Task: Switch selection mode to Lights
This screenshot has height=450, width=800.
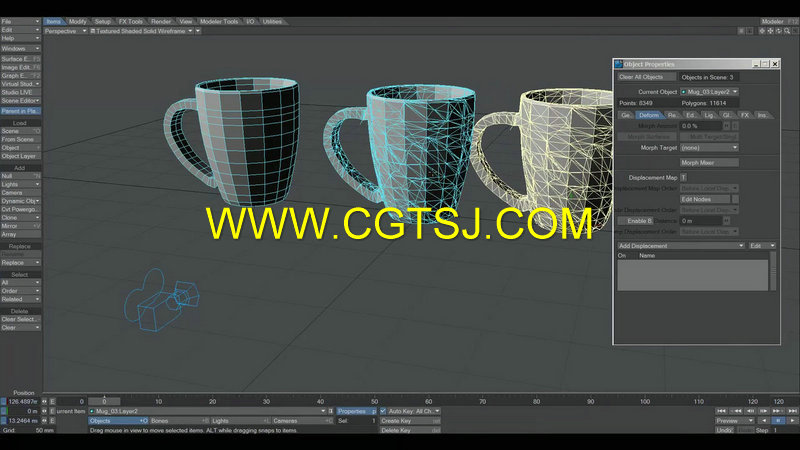Action: (240, 421)
